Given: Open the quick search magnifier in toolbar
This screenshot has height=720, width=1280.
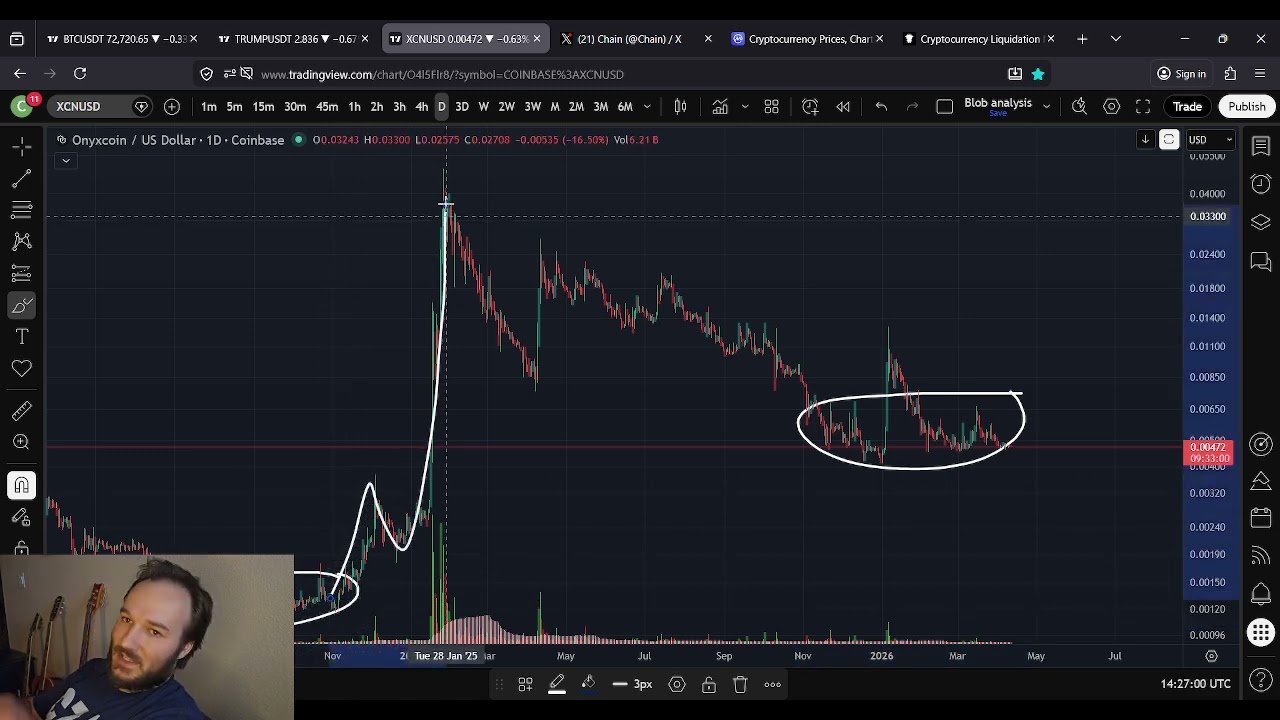Looking at the screenshot, I should pos(1079,107).
